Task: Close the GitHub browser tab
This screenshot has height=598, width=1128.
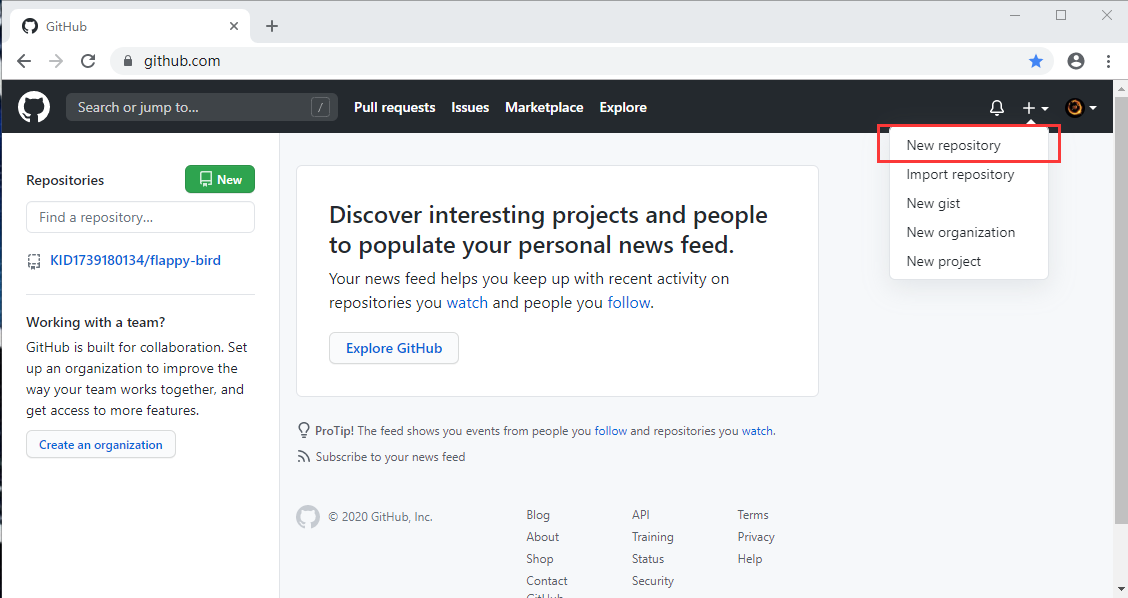Action: point(234,26)
